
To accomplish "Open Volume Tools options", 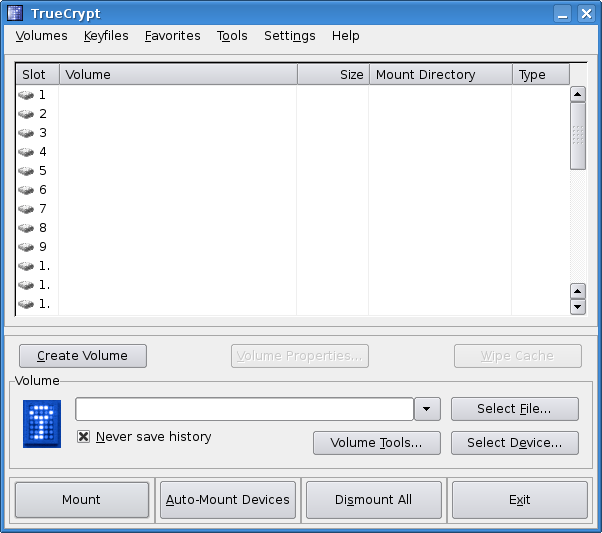I will [376, 443].
